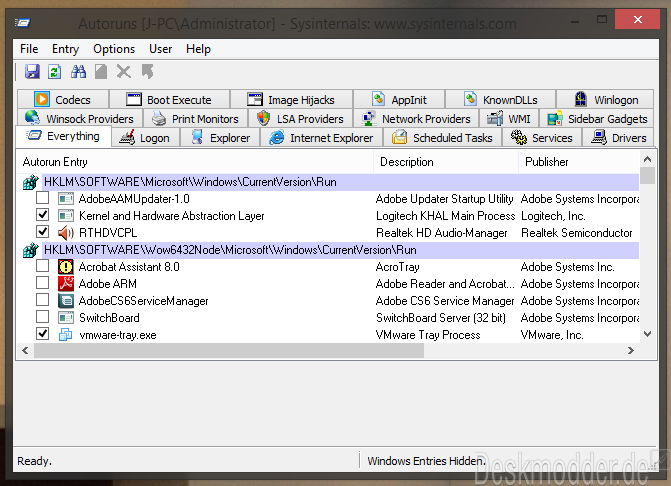The height and width of the screenshot is (486, 671).
Task: Click 'Realtek HD Audio-Manager' description
Action: [x=442, y=233]
